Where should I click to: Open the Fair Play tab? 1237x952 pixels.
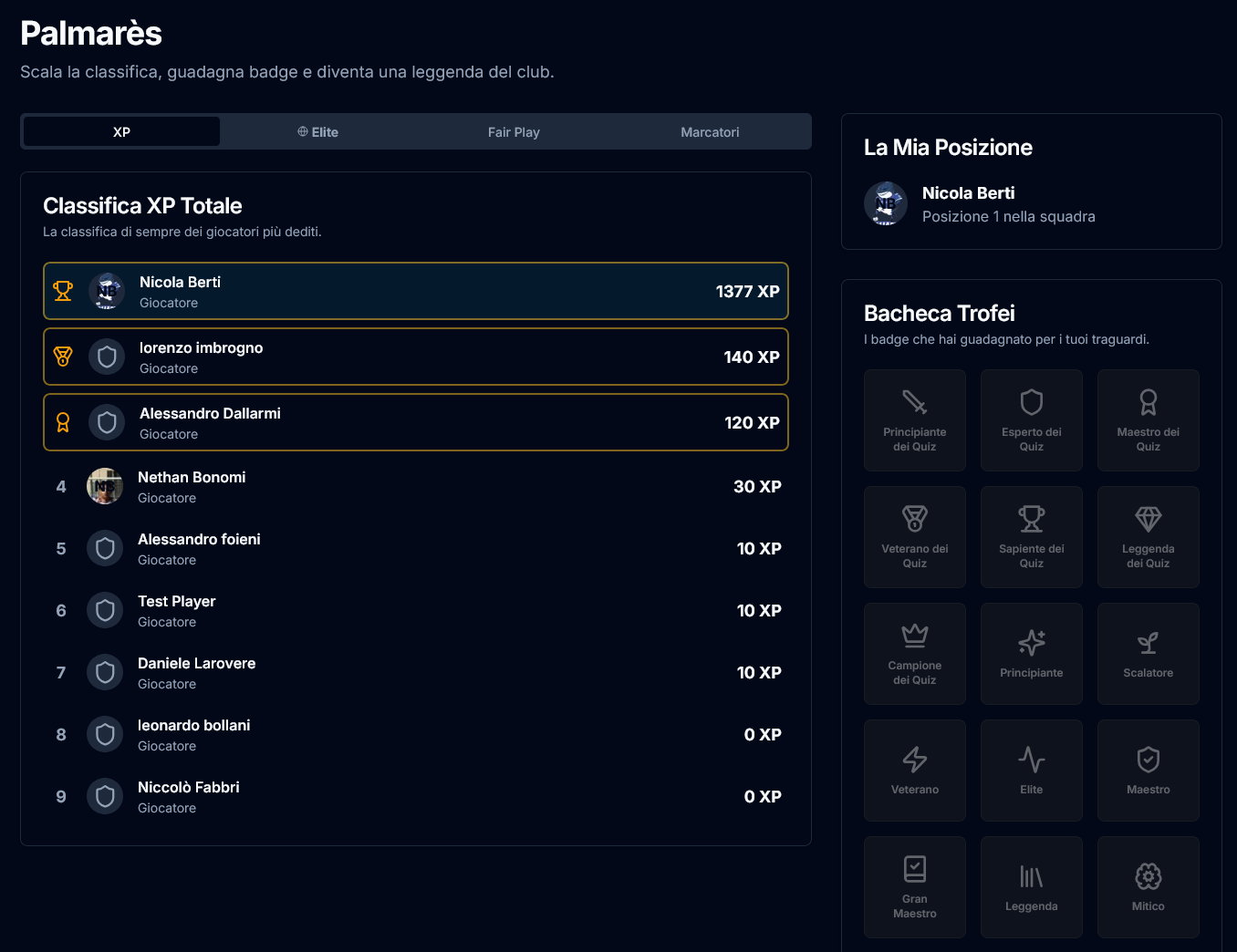[x=514, y=132]
